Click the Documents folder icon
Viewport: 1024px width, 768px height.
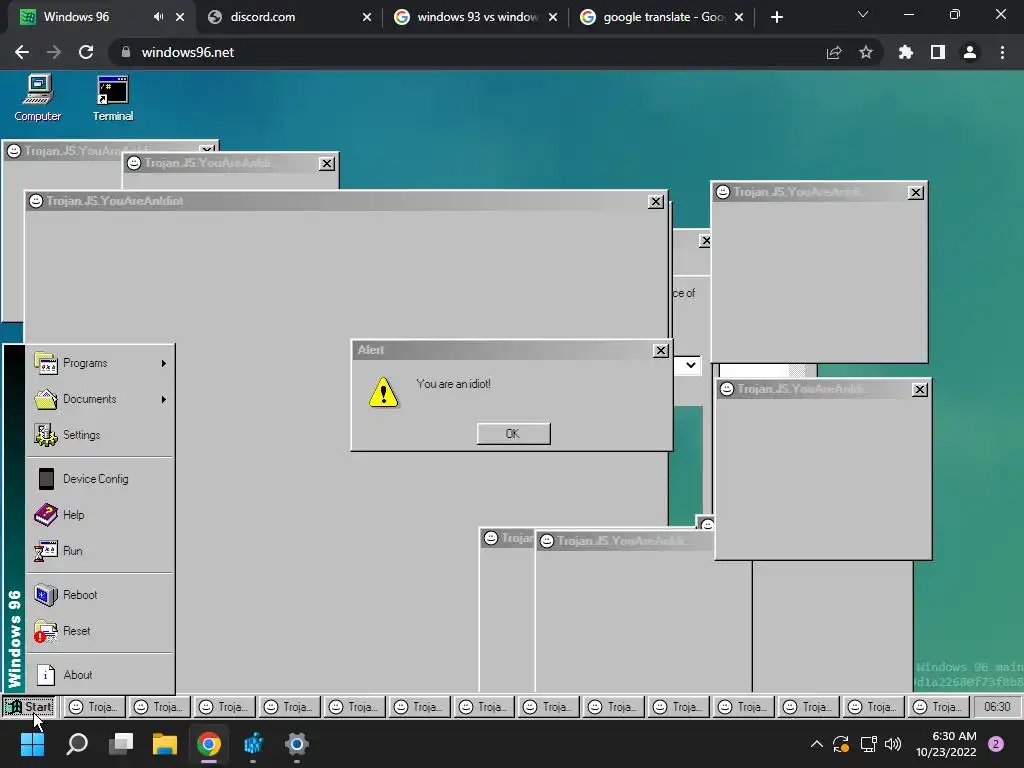pyautogui.click(x=46, y=399)
